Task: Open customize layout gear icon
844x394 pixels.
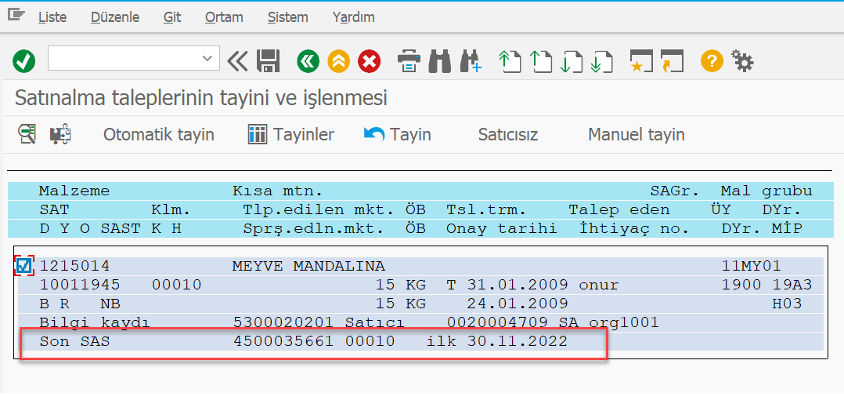Action: (742, 61)
